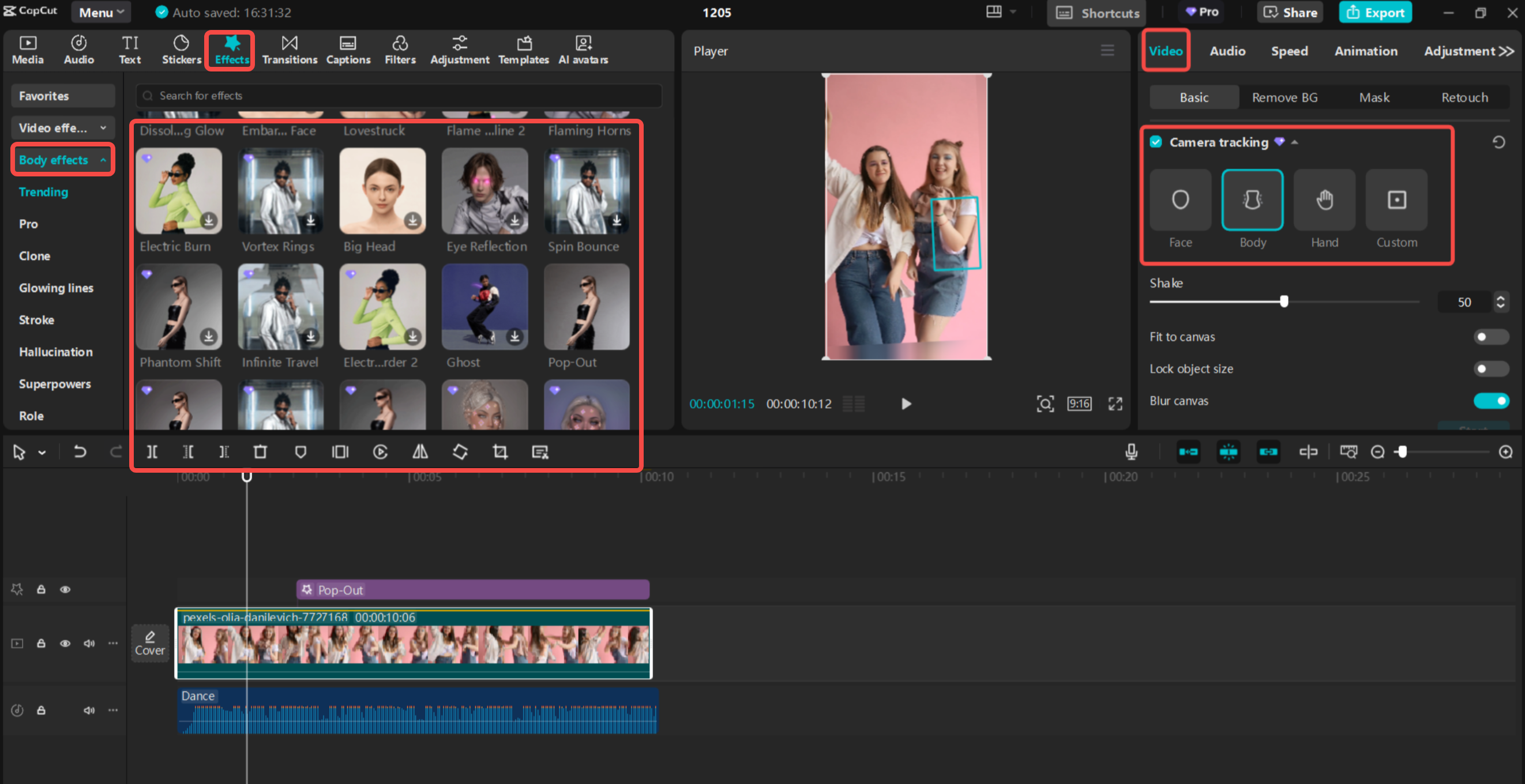Open the player aspect ratio 9:16 button
This screenshot has width=1525, height=784.
(1079, 404)
